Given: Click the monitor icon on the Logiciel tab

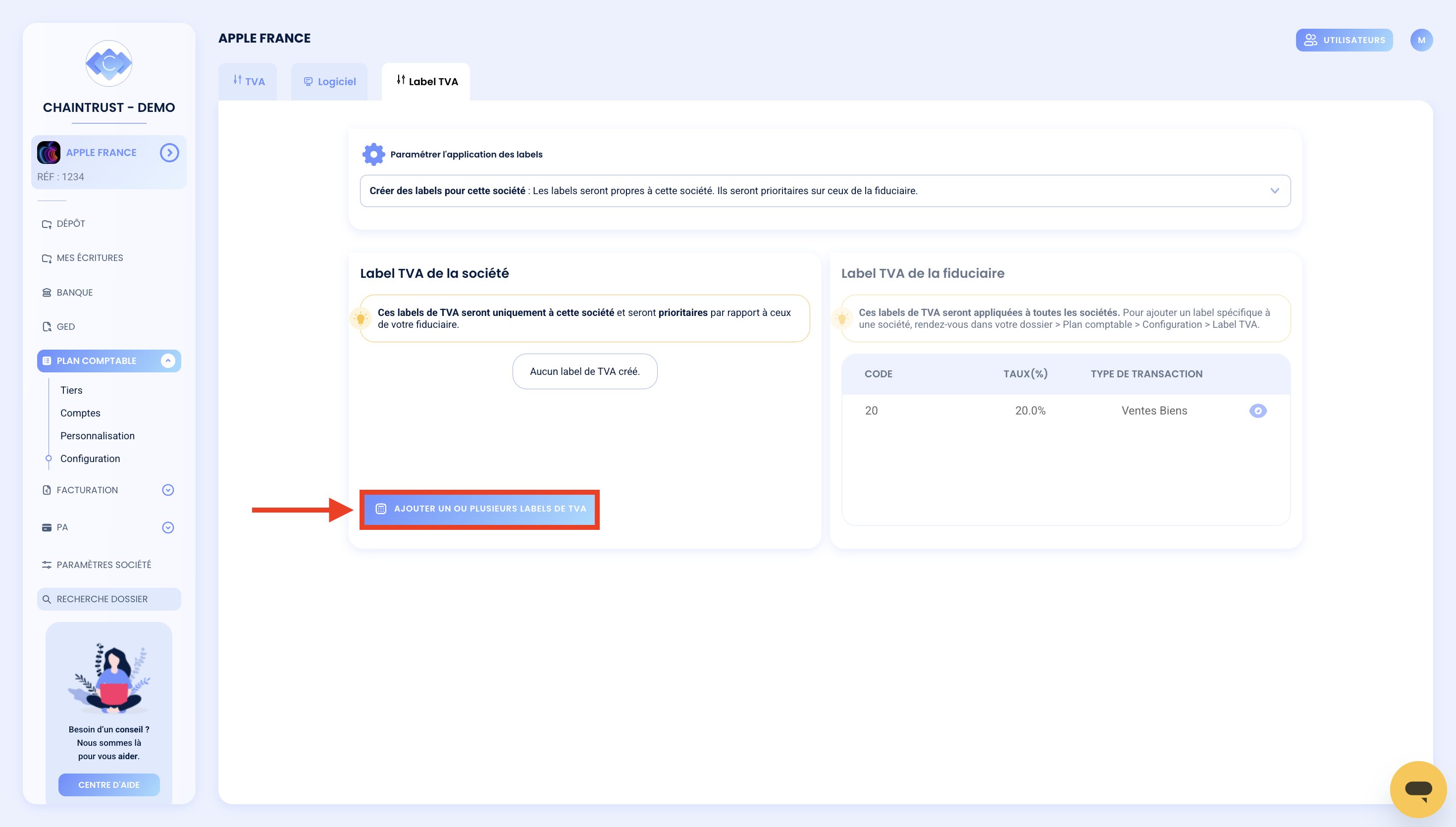Looking at the screenshot, I should pos(308,81).
